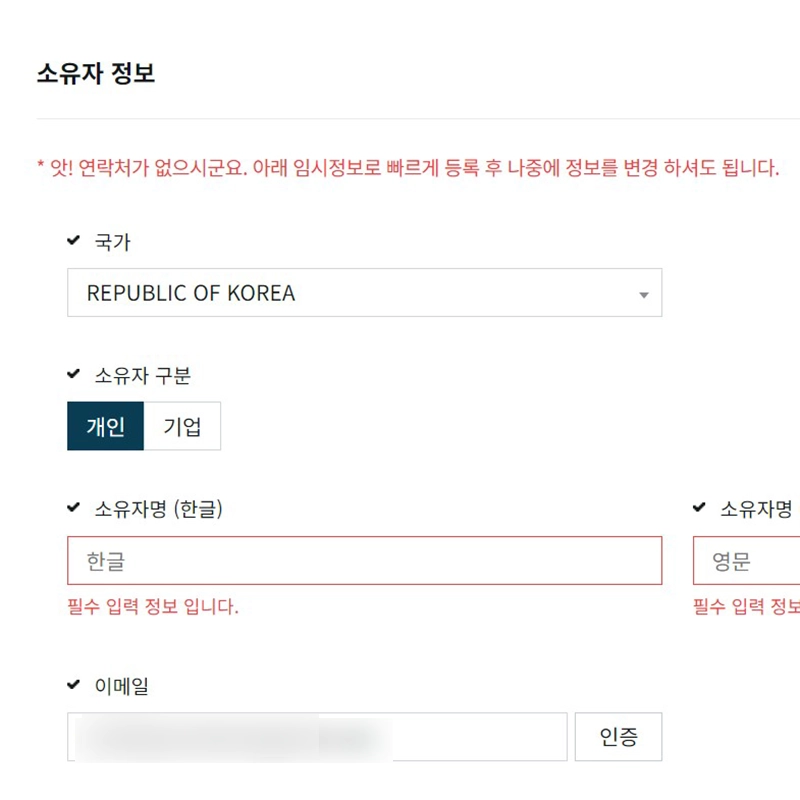
Task: Click the checkmark icon beside 국가 label
Action: point(74,240)
